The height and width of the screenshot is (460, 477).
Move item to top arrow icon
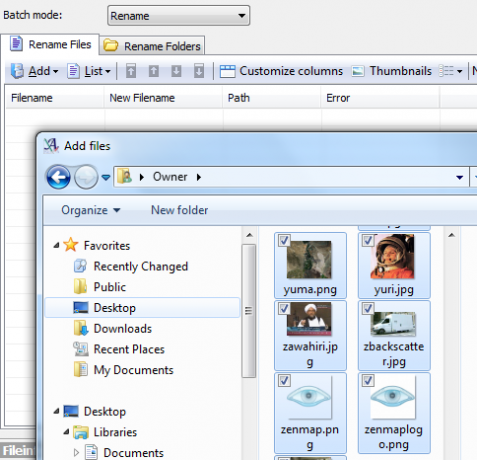(131, 71)
